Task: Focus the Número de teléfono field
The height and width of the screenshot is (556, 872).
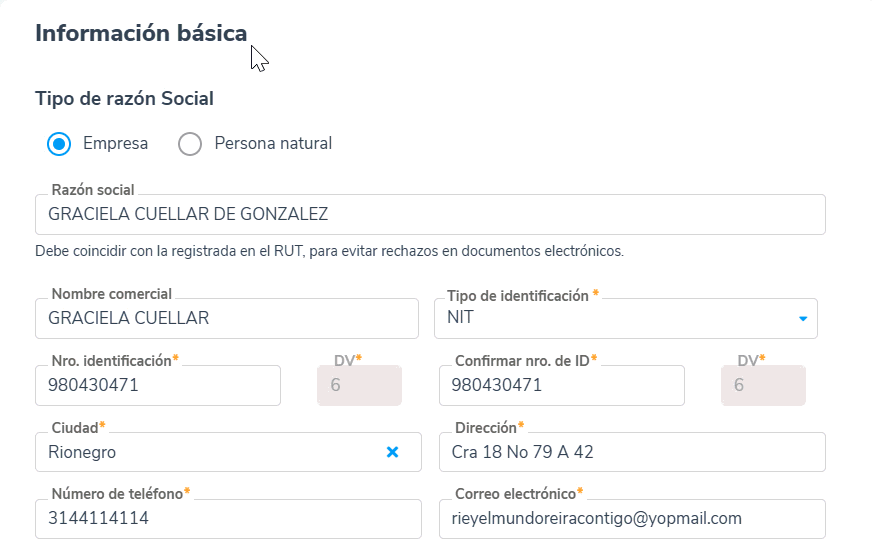Action: click(x=226, y=519)
